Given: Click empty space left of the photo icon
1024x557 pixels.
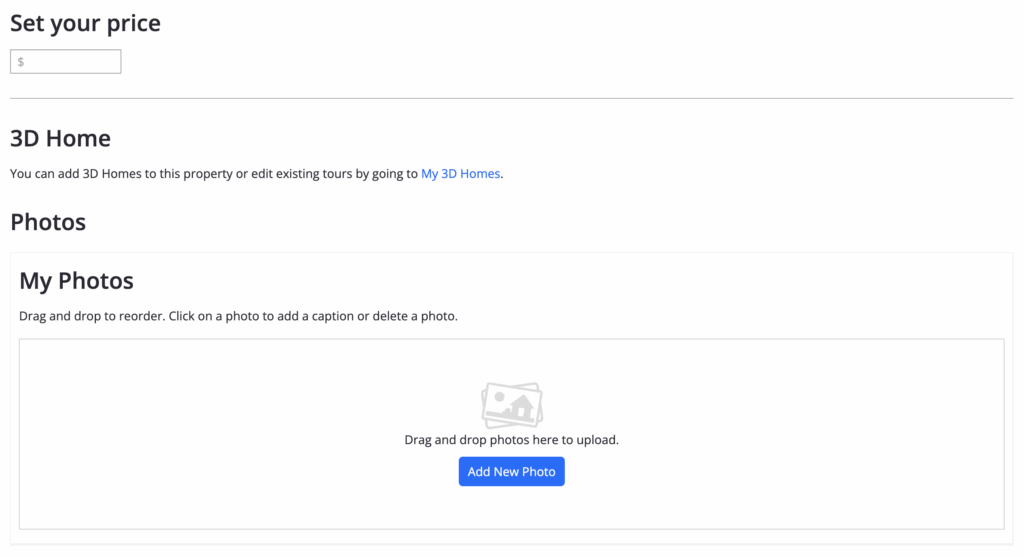Looking at the screenshot, I should coord(250,405).
